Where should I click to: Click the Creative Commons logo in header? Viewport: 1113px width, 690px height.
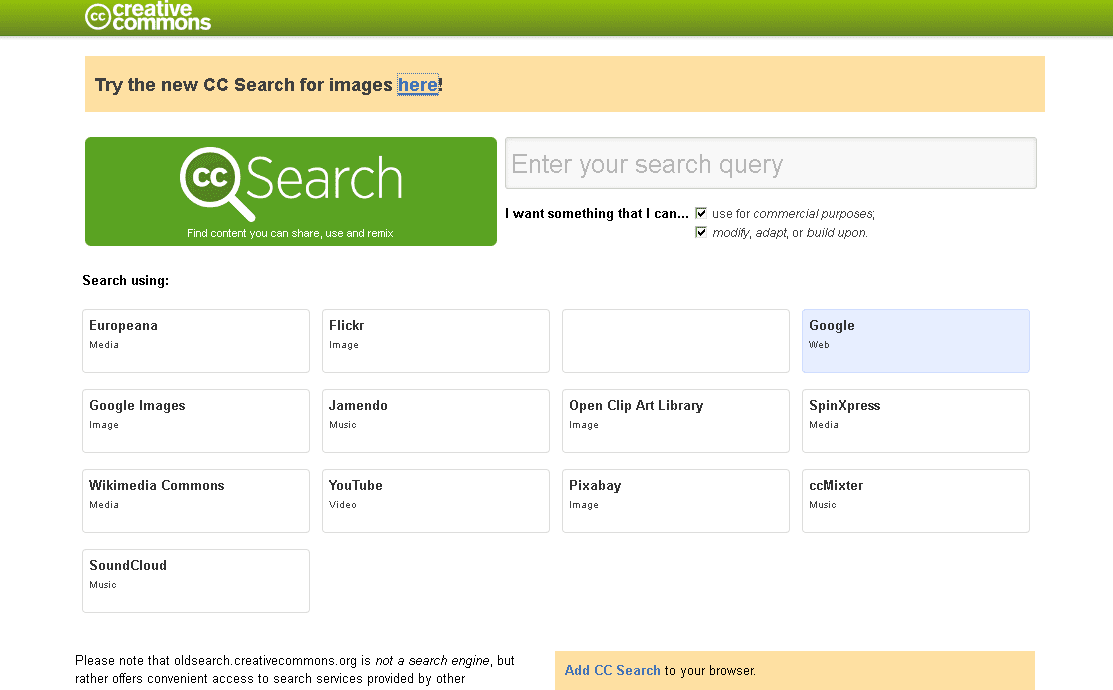[x=148, y=16]
